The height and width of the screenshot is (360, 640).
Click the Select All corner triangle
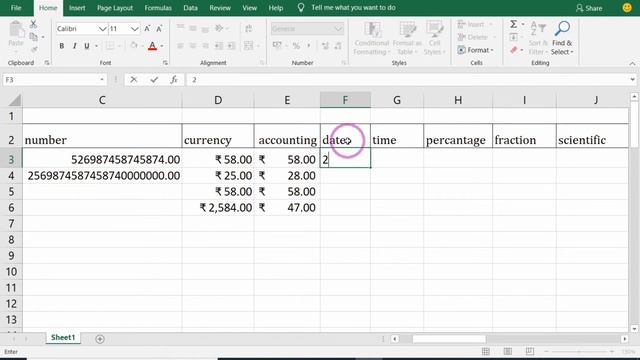14,100
